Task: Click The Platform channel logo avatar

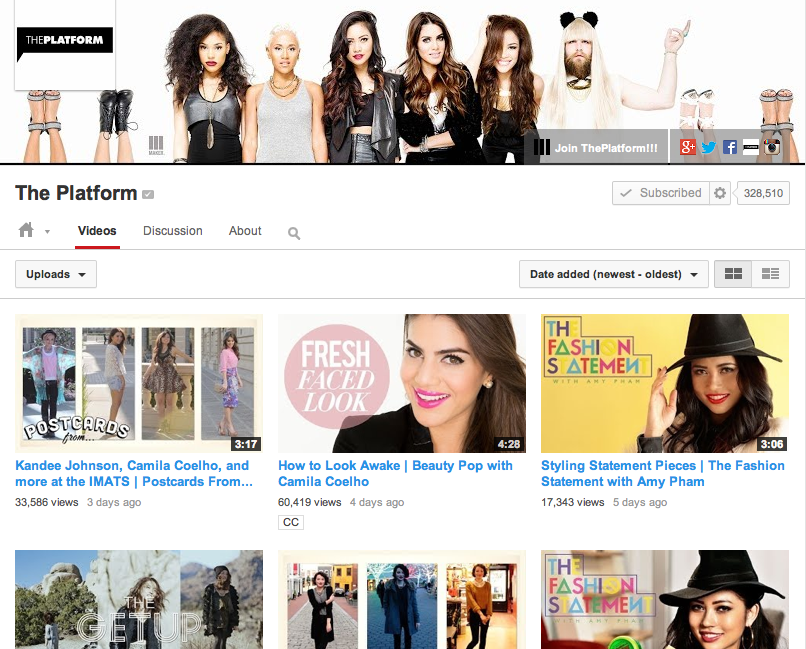Action: point(65,44)
